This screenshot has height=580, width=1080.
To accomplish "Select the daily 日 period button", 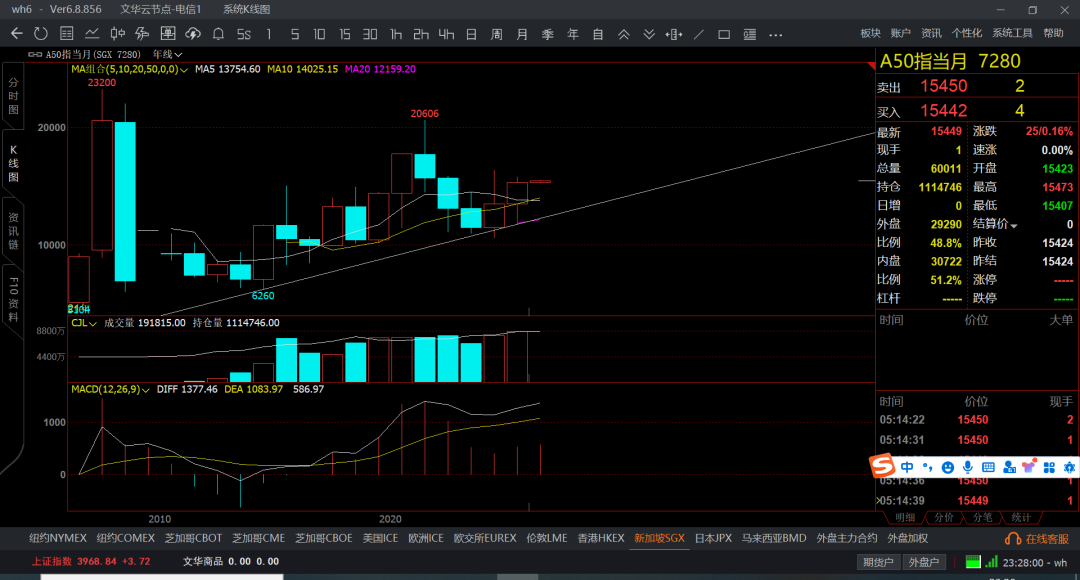I will click(471, 34).
